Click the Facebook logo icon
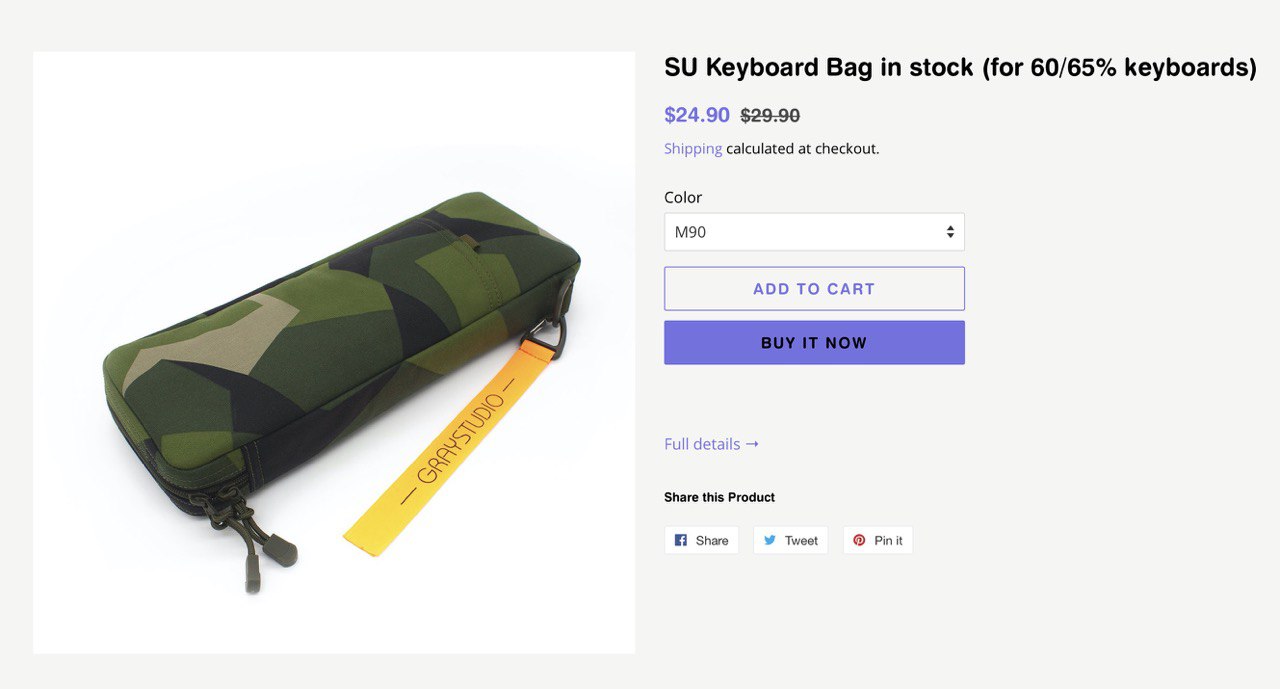The width and height of the screenshot is (1280, 689). click(x=681, y=540)
